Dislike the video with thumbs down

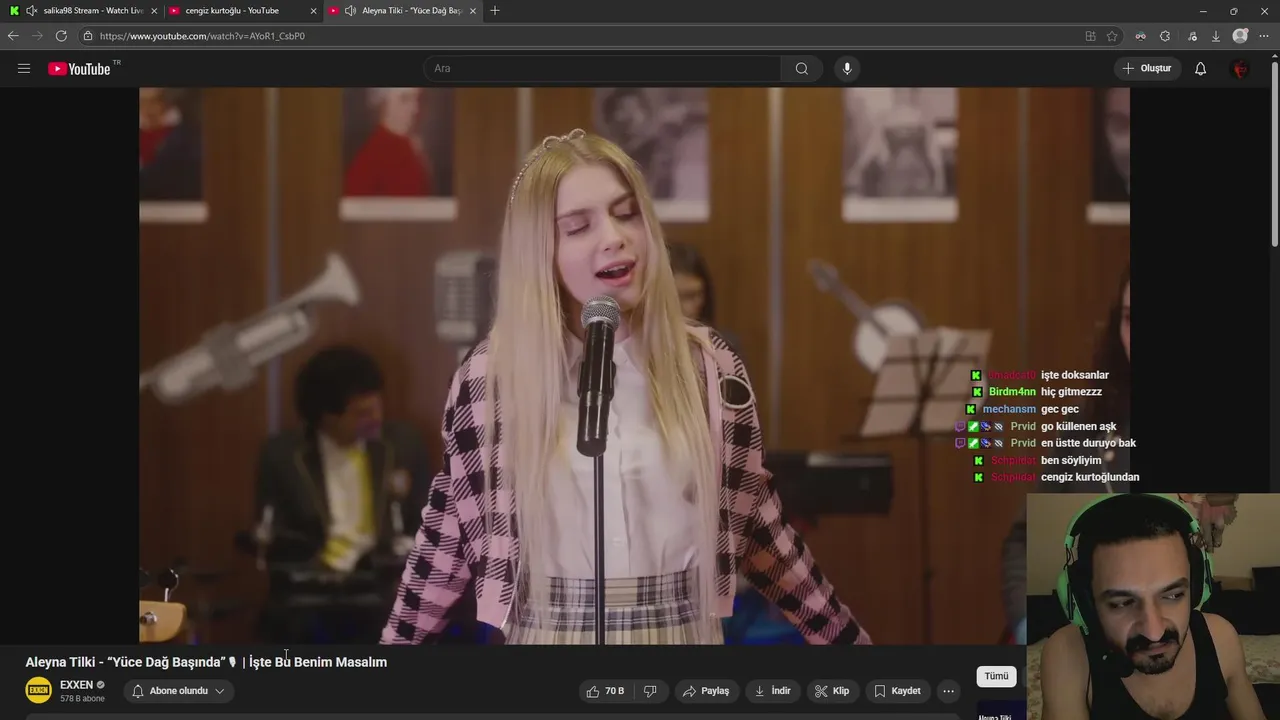tap(650, 691)
